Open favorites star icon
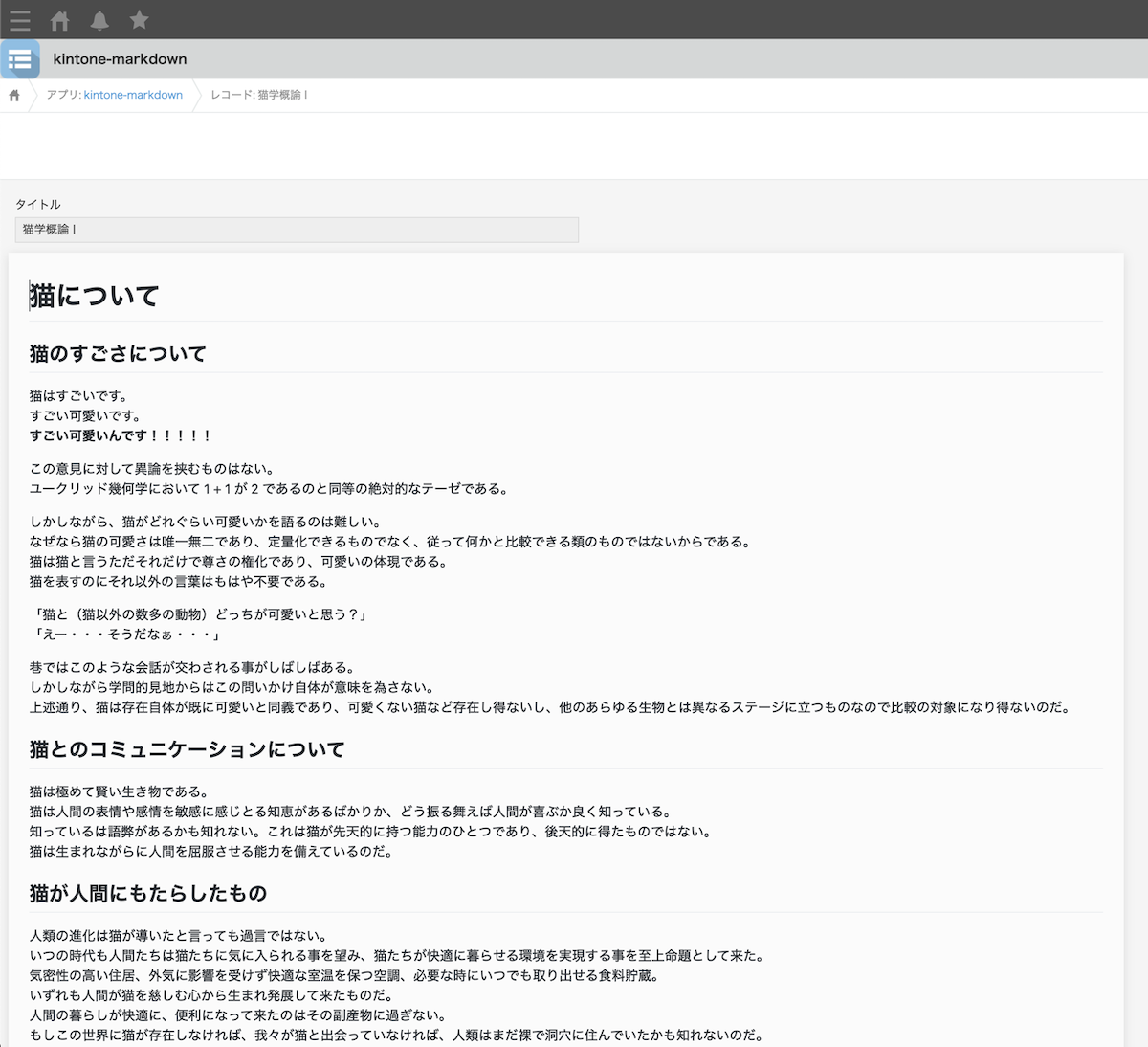This screenshot has width=1148, height=1047. click(x=140, y=19)
